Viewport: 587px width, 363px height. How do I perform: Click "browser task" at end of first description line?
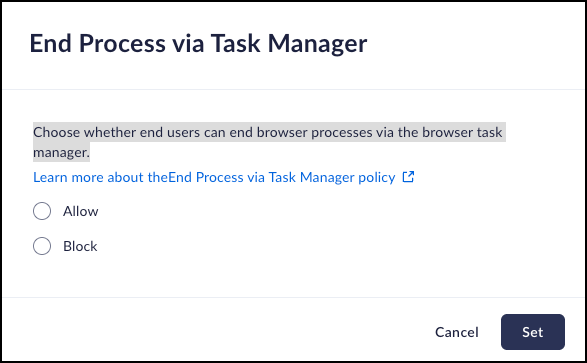[x=462, y=132]
